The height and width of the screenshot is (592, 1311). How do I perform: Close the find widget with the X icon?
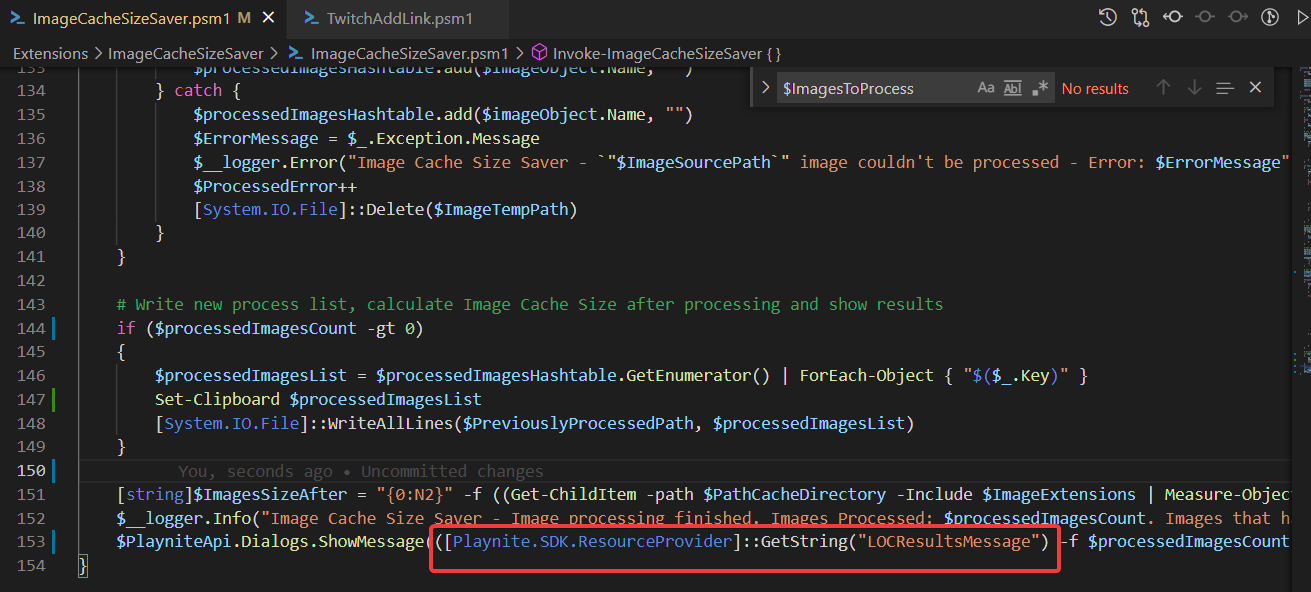pyautogui.click(x=1256, y=88)
